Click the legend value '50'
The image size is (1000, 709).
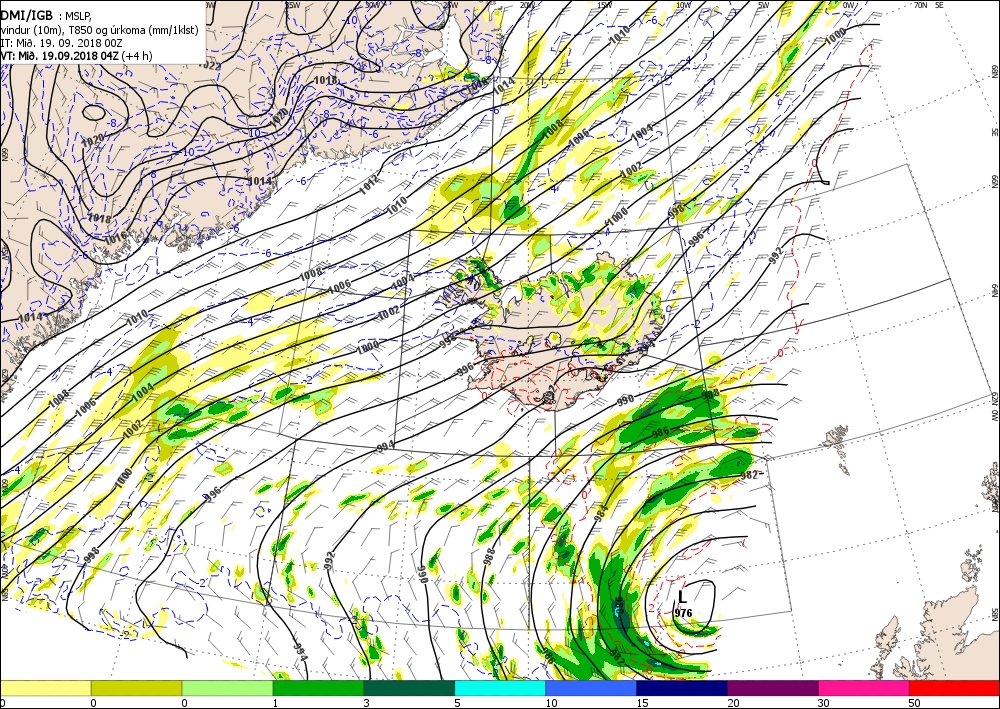915,703
